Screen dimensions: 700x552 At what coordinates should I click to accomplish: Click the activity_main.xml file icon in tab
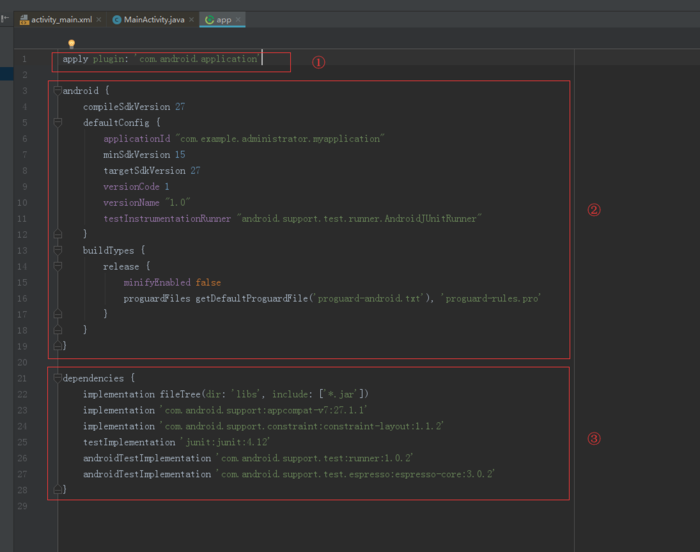pos(23,20)
